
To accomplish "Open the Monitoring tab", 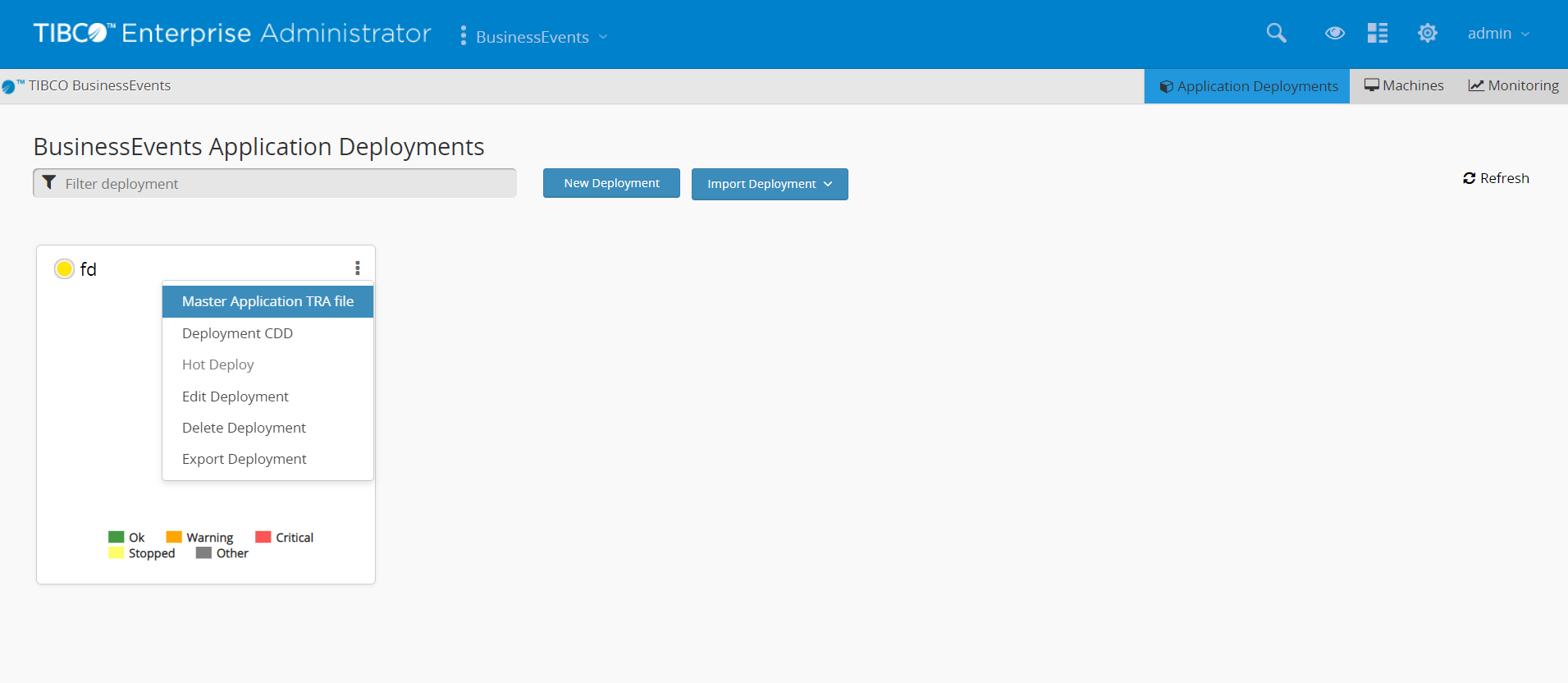I will [x=1513, y=85].
